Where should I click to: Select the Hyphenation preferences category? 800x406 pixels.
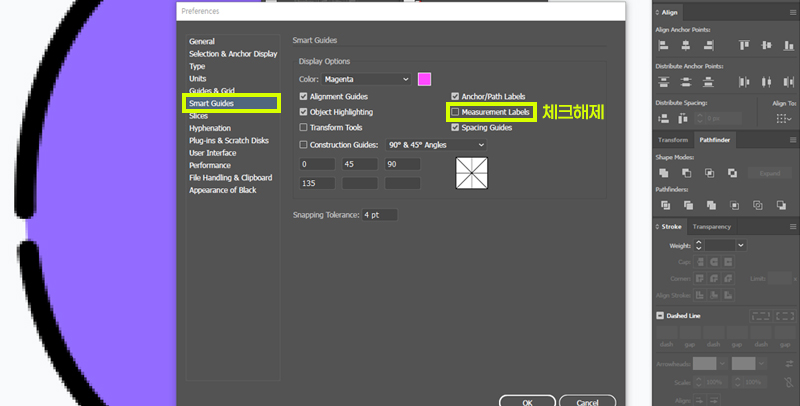(210, 128)
